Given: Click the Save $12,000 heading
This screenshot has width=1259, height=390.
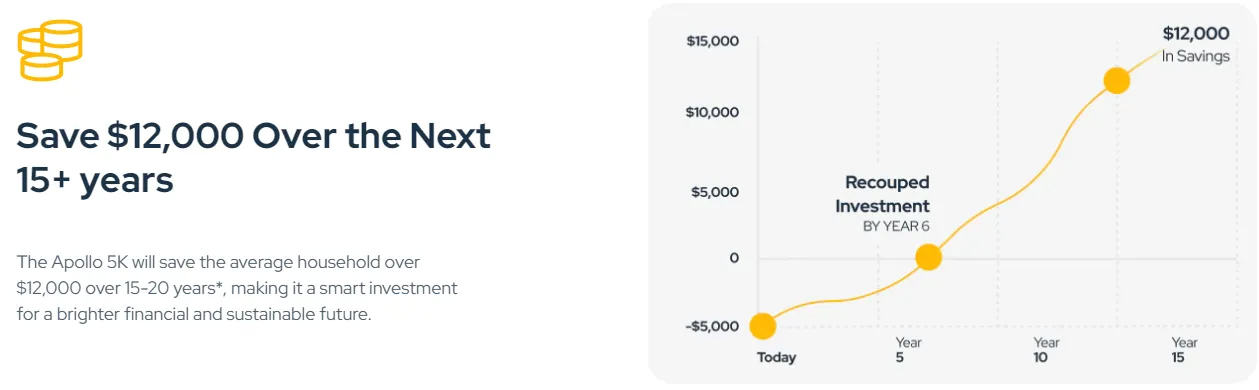Looking at the screenshot, I should 254,158.
